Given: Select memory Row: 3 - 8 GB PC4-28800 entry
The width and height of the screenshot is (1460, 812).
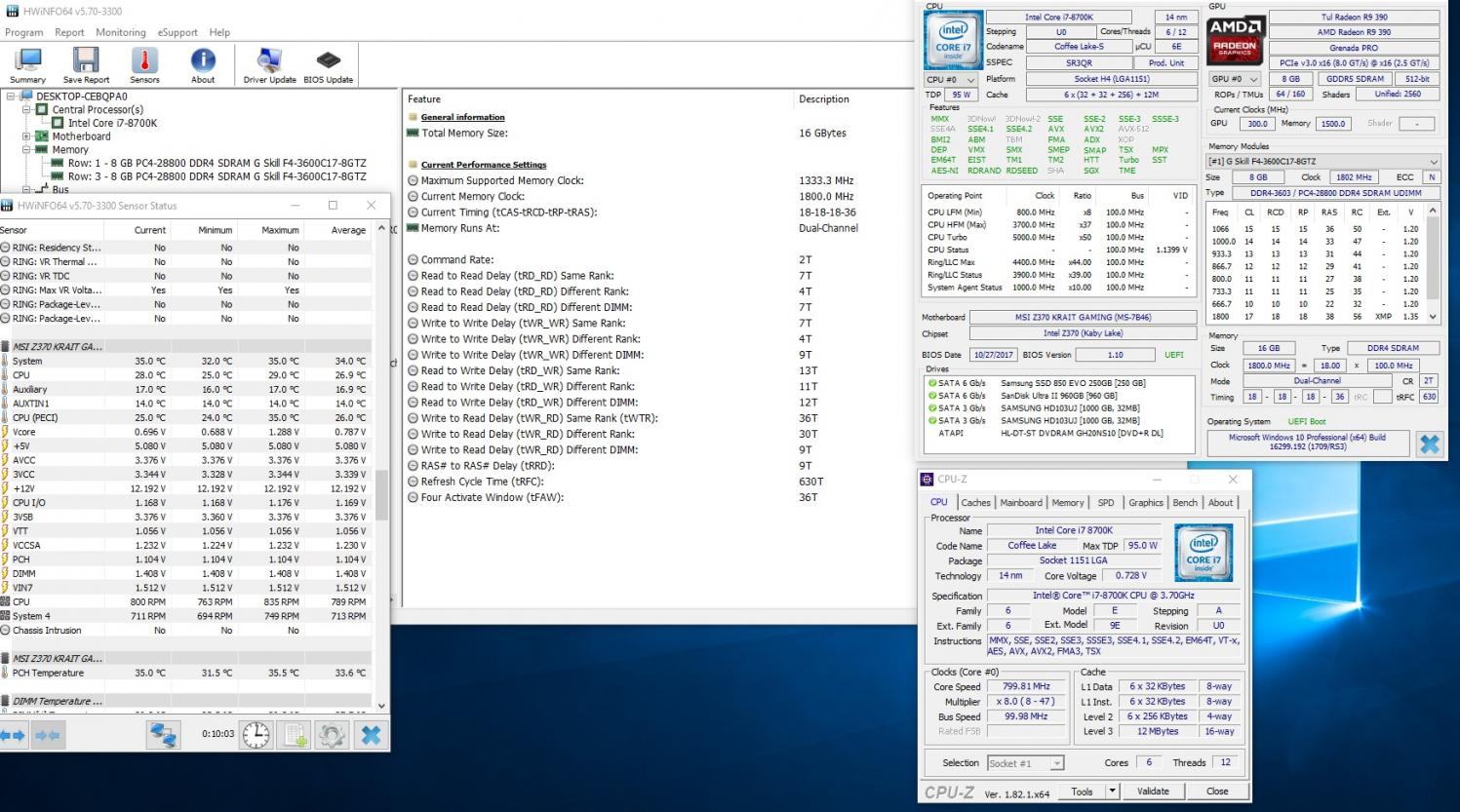Looking at the screenshot, I should point(217,176).
